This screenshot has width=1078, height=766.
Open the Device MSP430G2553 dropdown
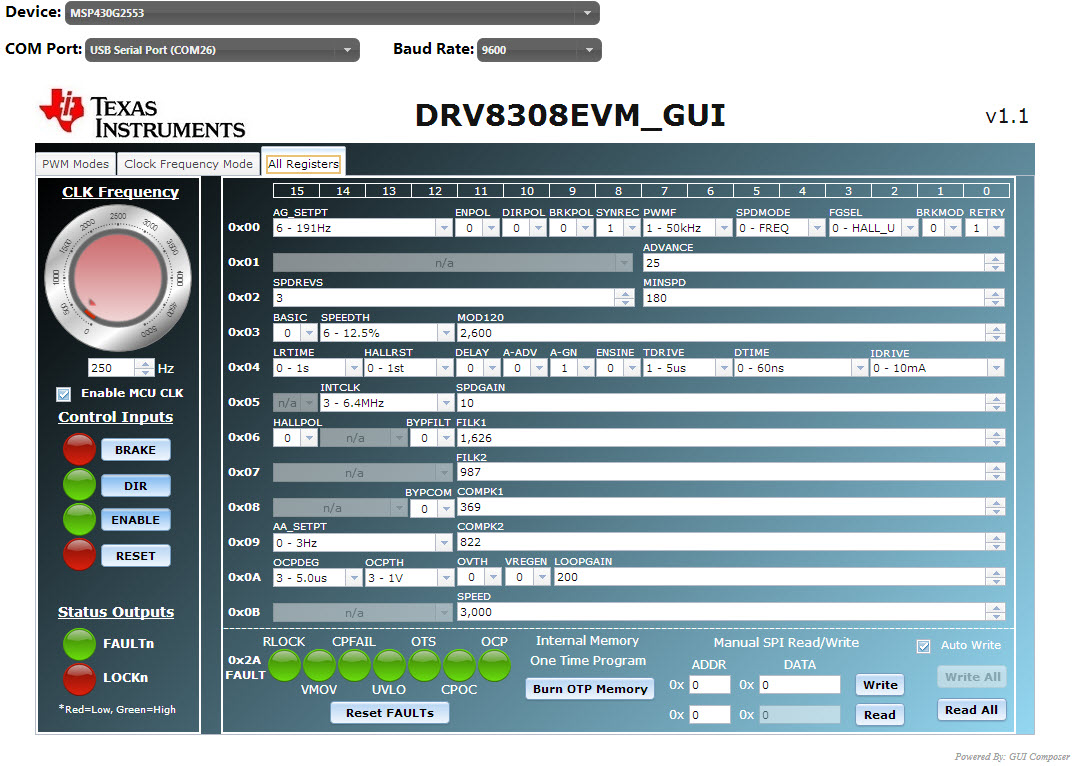point(332,13)
